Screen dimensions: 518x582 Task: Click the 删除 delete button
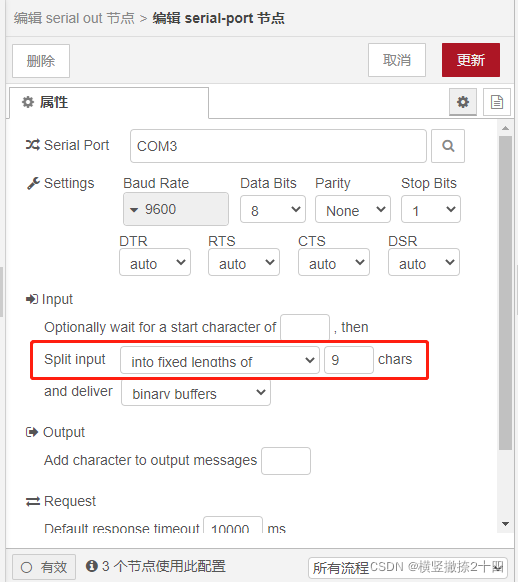pyautogui.click(x=41, y=61)
